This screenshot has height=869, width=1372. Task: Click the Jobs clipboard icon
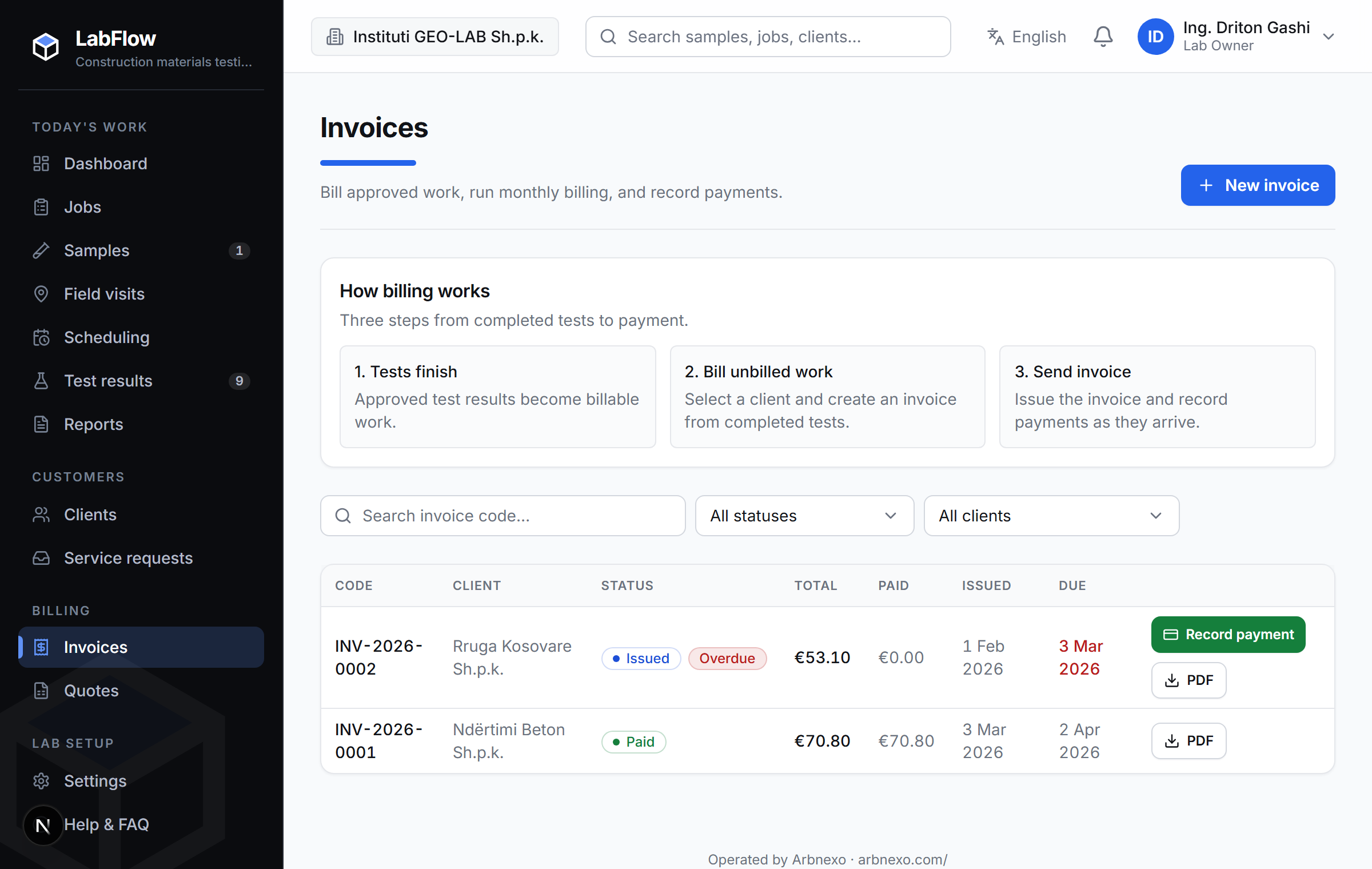[x=41, y=207]
